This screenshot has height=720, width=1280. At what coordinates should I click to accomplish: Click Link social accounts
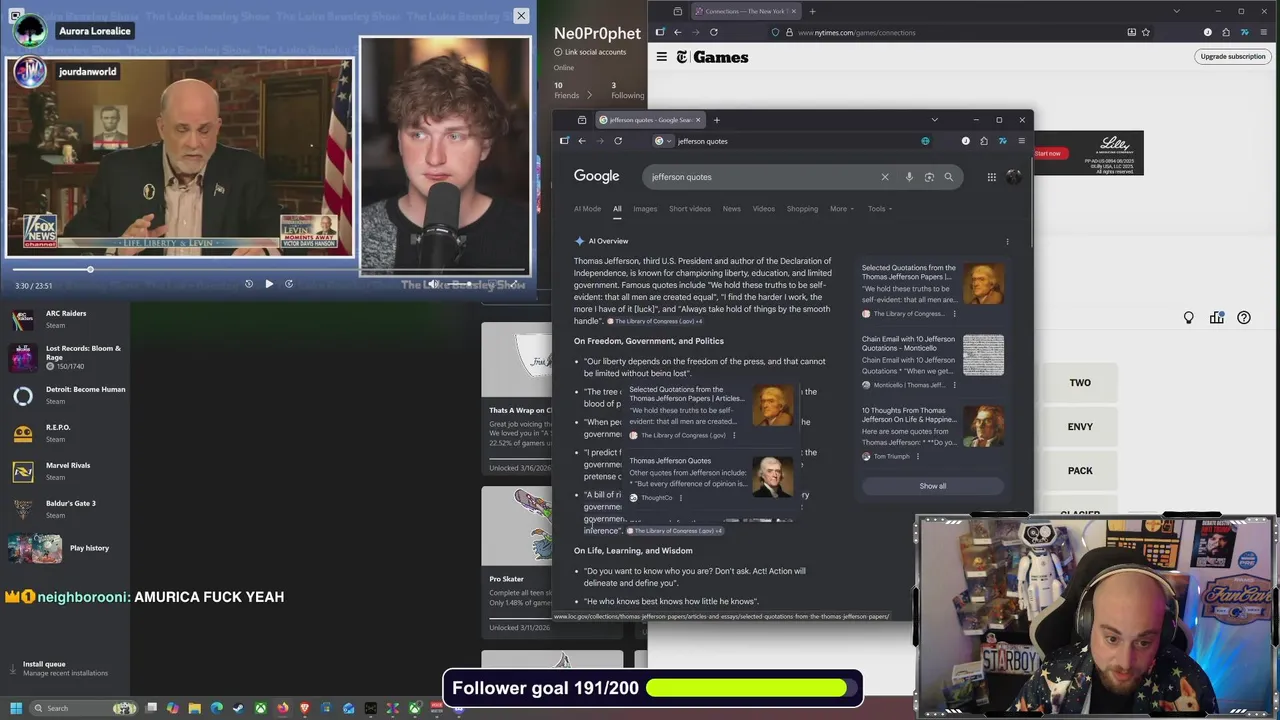[590, 52]
